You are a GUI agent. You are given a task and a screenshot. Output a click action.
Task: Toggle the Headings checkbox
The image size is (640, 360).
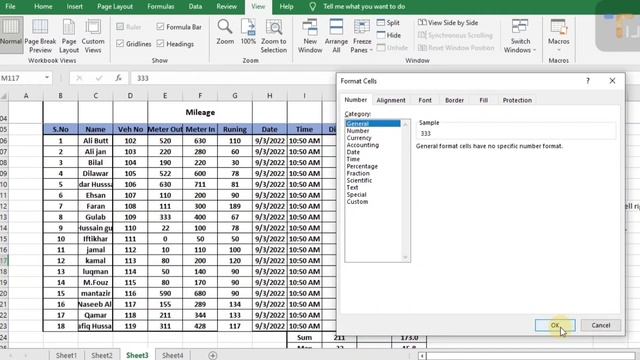click(x=160, y=44)
